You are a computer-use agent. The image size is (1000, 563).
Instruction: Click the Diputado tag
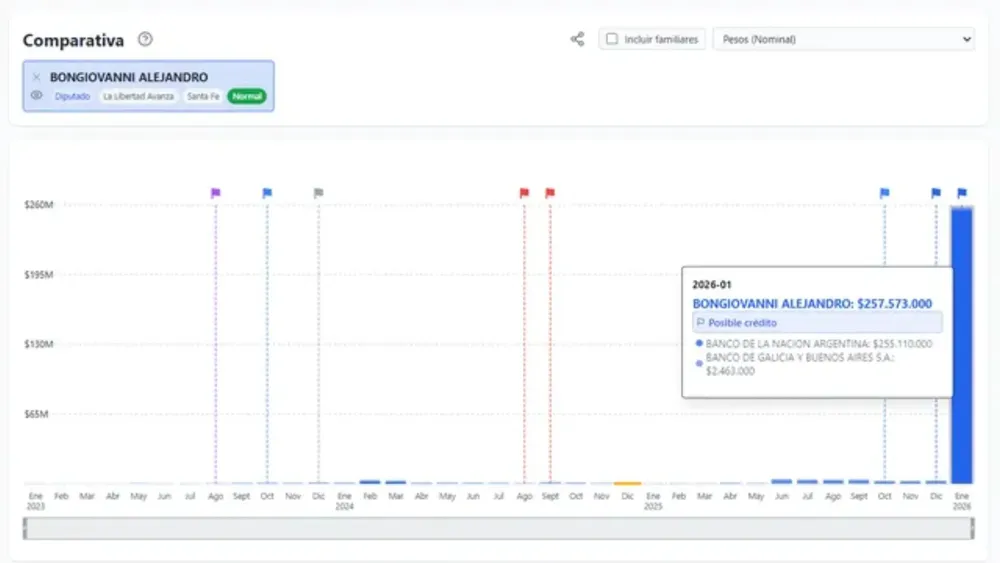(73, 97)
